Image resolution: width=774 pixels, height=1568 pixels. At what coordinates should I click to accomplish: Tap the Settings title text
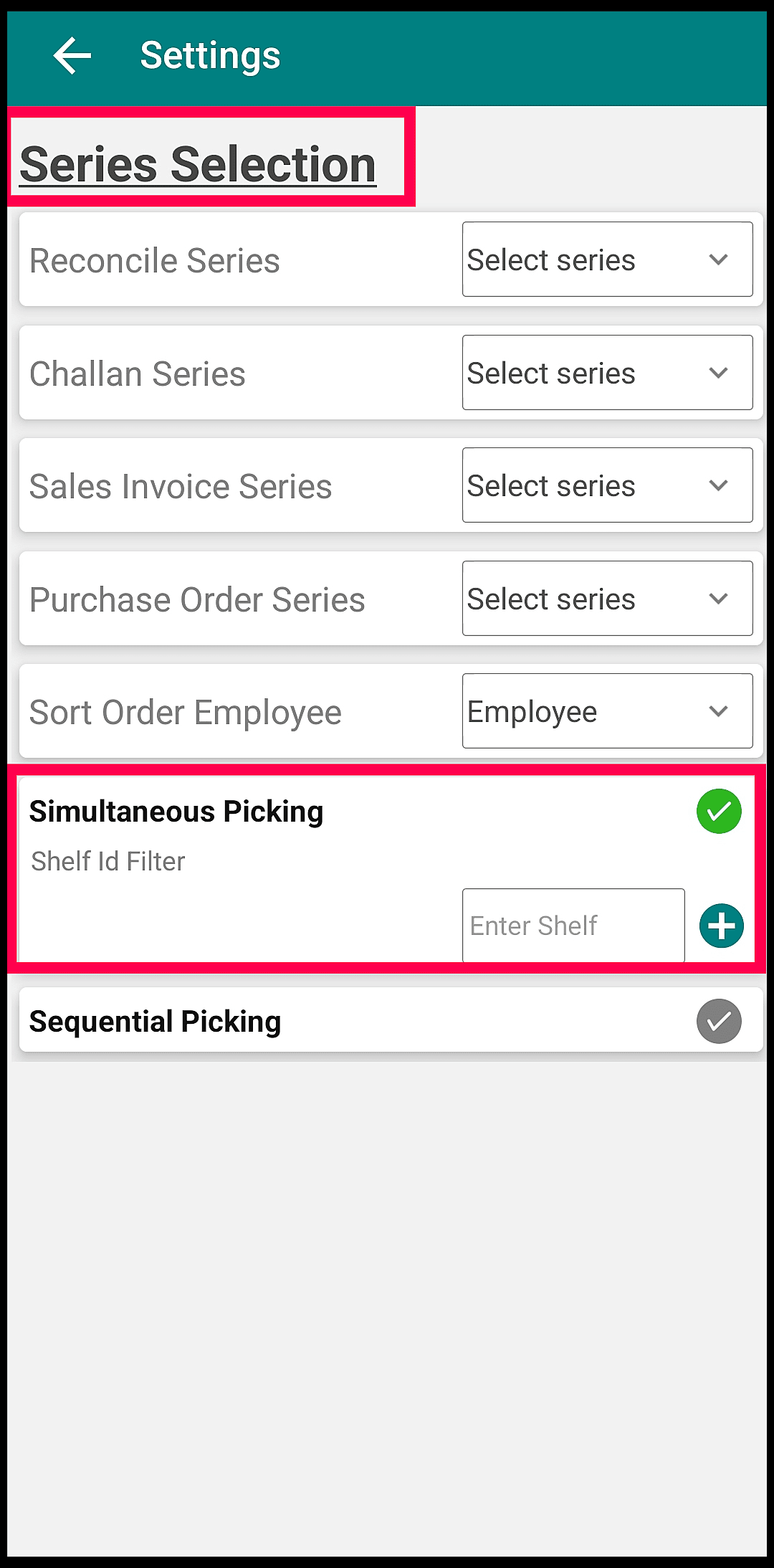click(210, 56)
